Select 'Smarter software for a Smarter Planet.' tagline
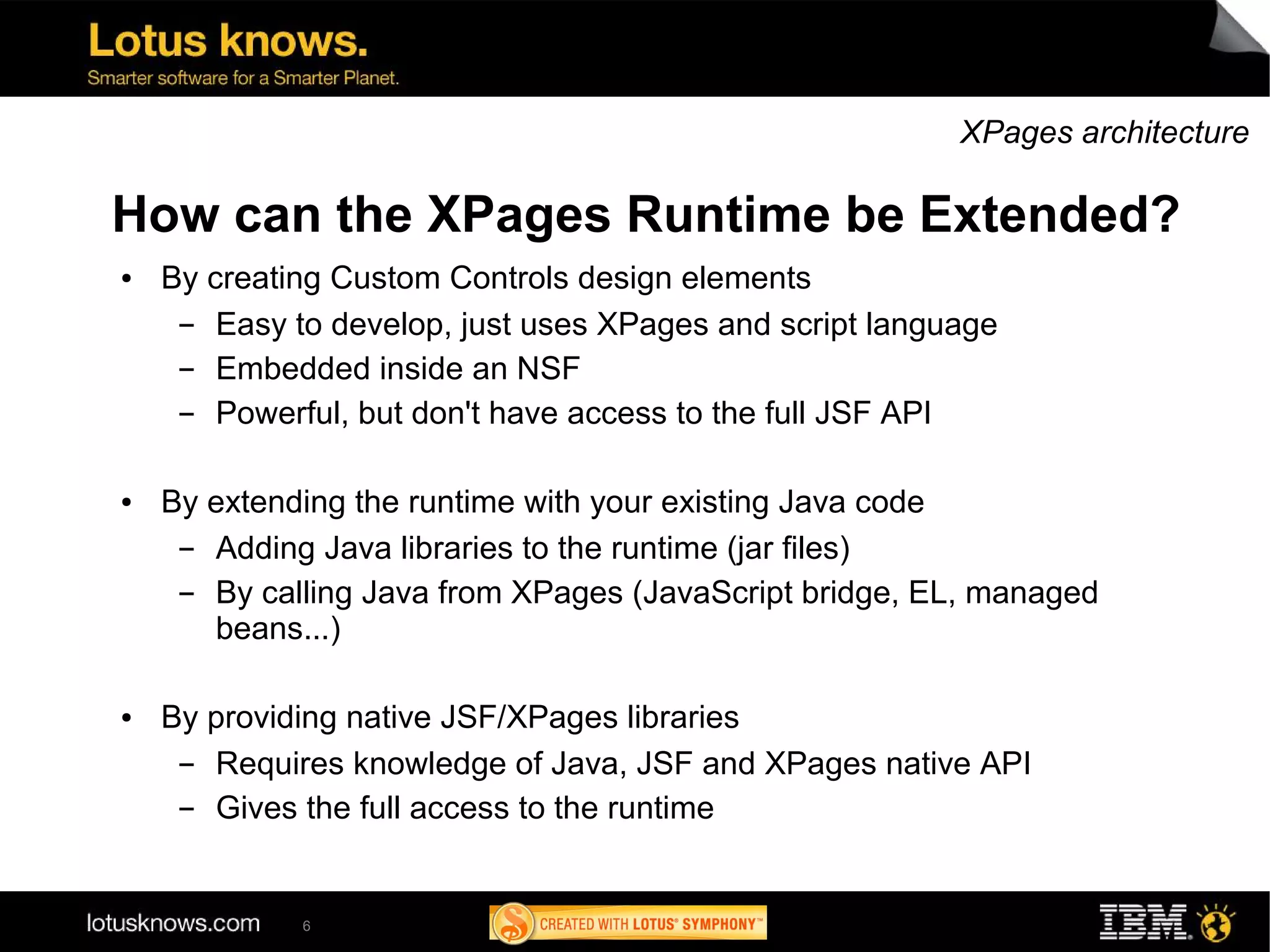 click(243, 78)
